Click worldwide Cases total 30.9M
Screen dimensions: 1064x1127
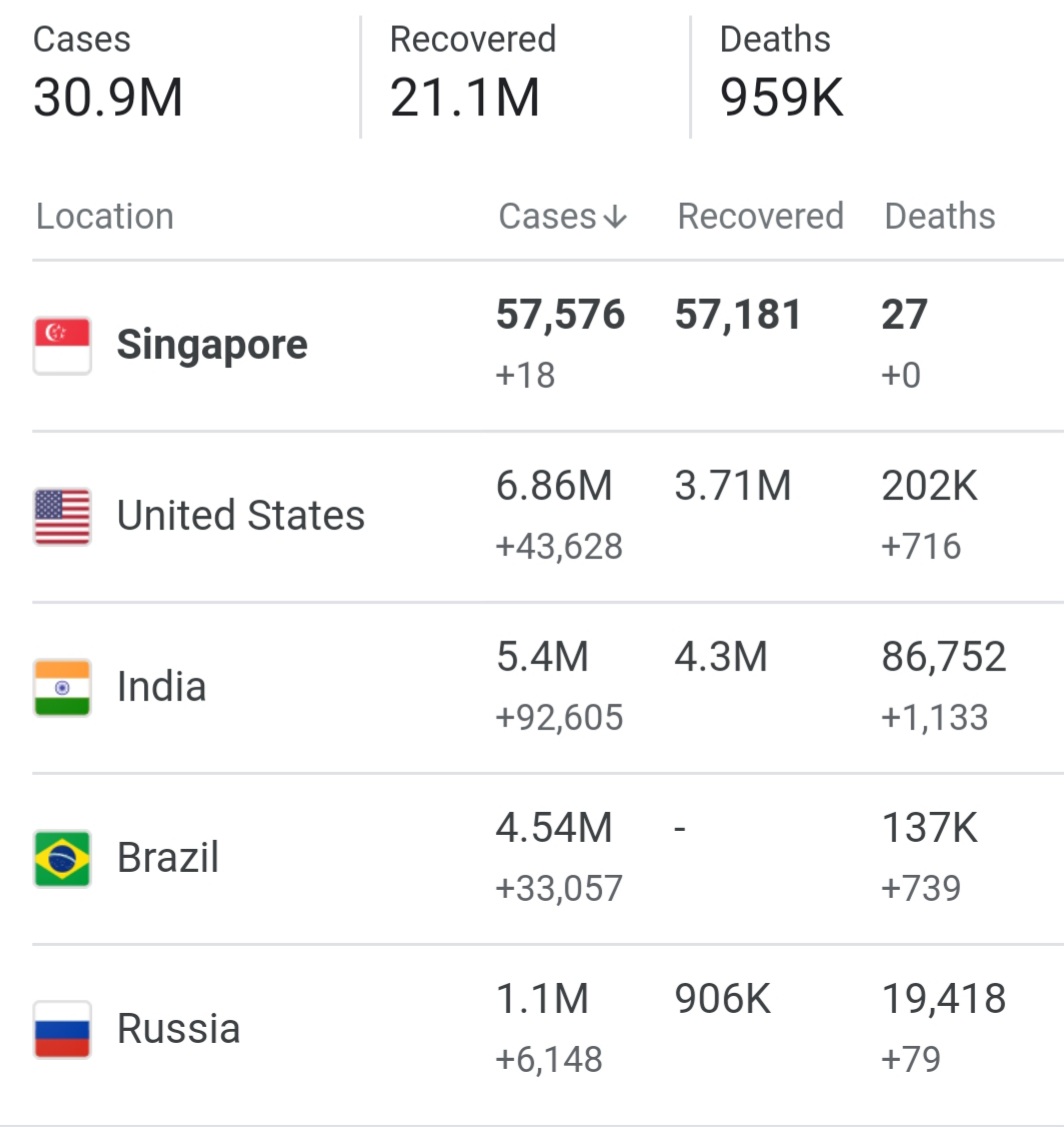click(108, 98)
